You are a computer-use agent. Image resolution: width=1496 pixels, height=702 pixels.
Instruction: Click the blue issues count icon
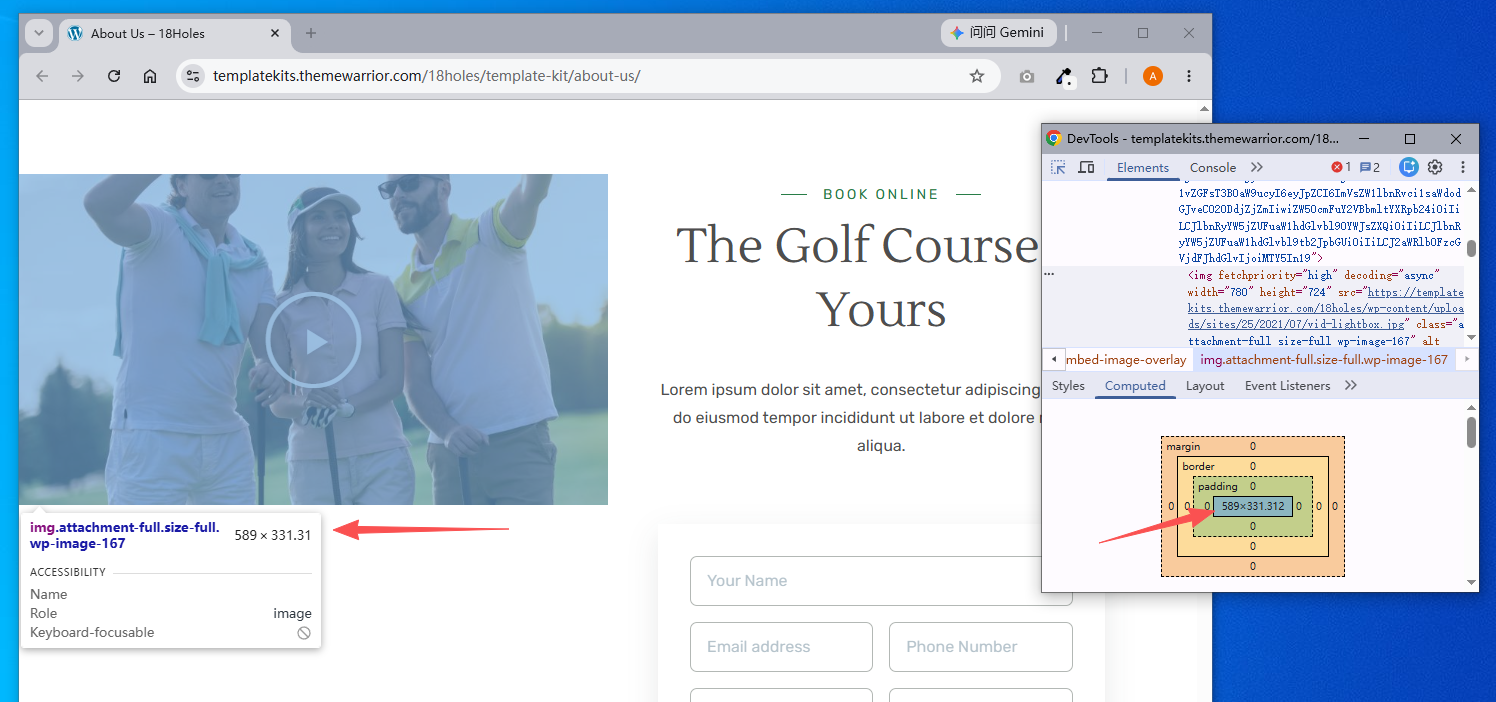click(1370, 167)
